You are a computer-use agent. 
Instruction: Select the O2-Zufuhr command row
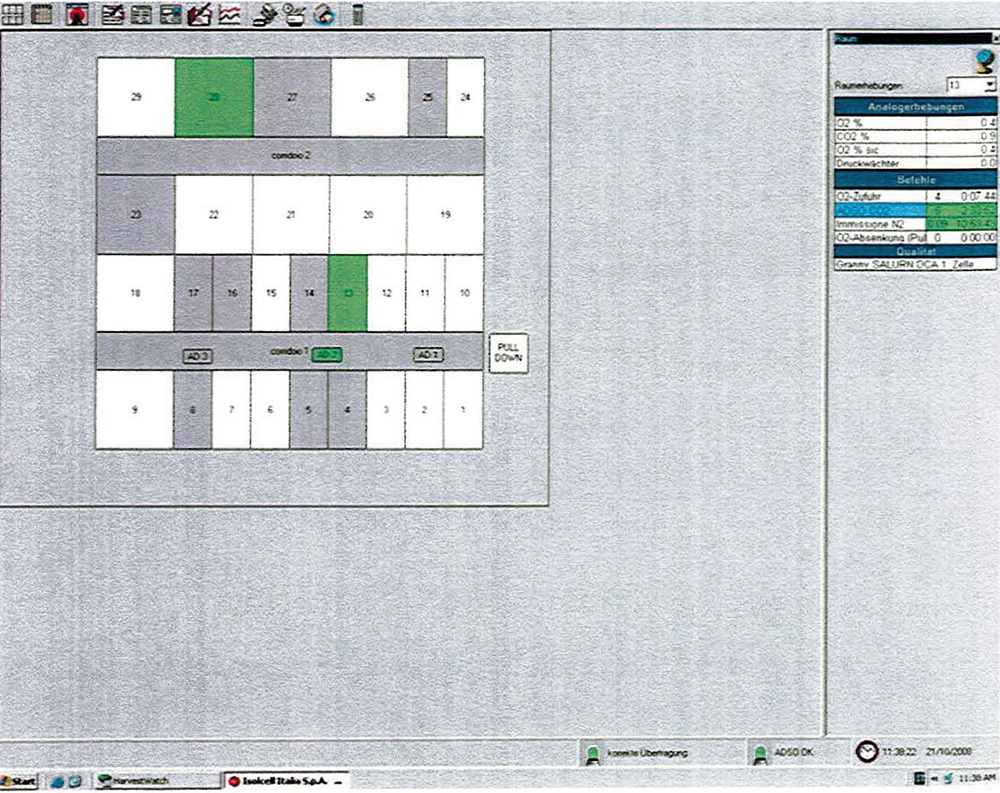880,198
